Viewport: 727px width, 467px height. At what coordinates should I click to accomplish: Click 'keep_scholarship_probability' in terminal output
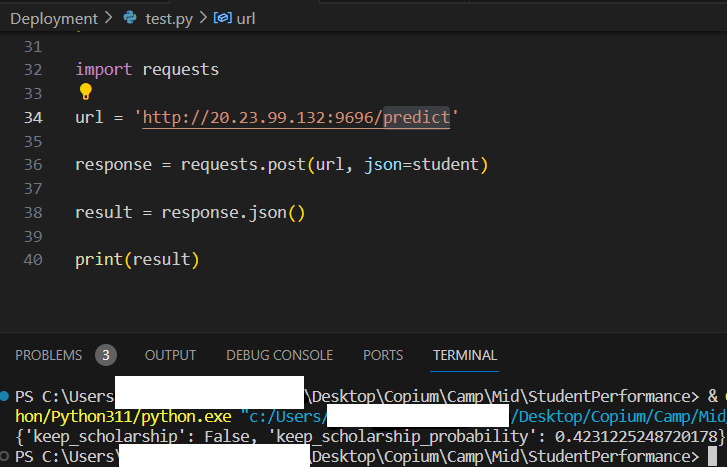pyautogui.click(x=402, y=436)
